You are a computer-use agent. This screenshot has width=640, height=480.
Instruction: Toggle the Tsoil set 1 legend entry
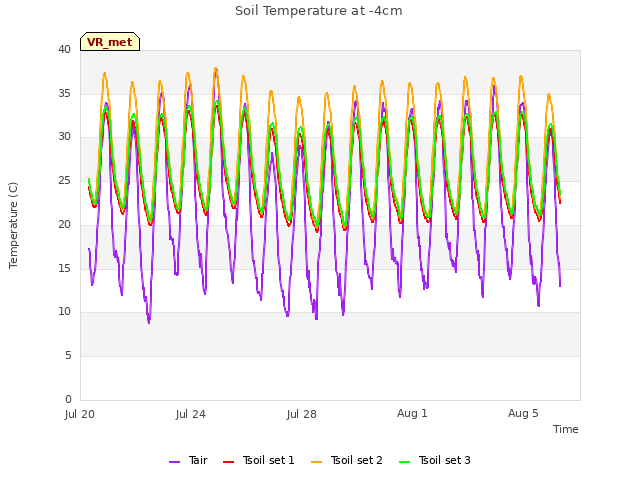259,460
